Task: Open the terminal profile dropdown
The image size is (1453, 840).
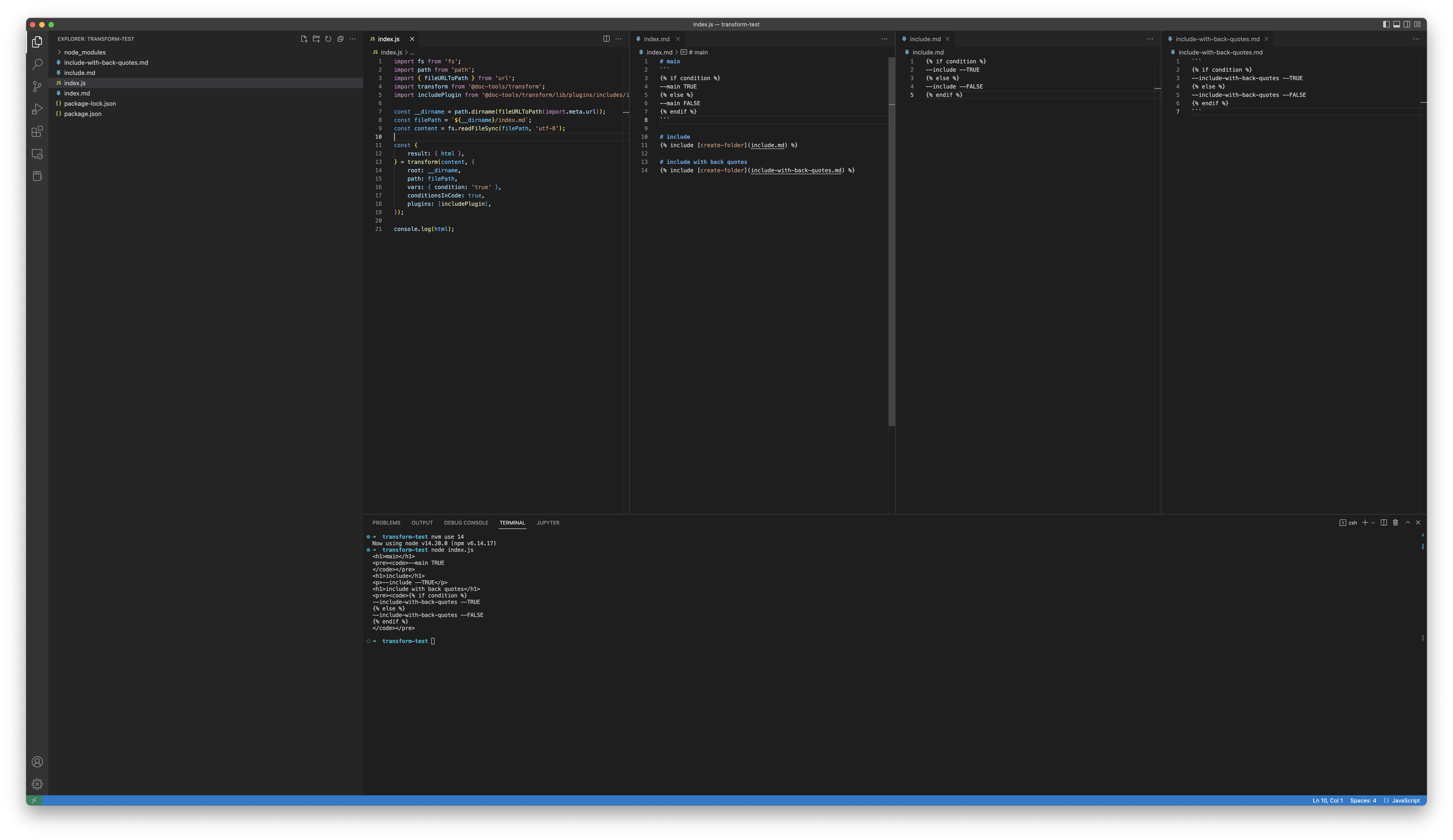Action: tap(1373, 522)
